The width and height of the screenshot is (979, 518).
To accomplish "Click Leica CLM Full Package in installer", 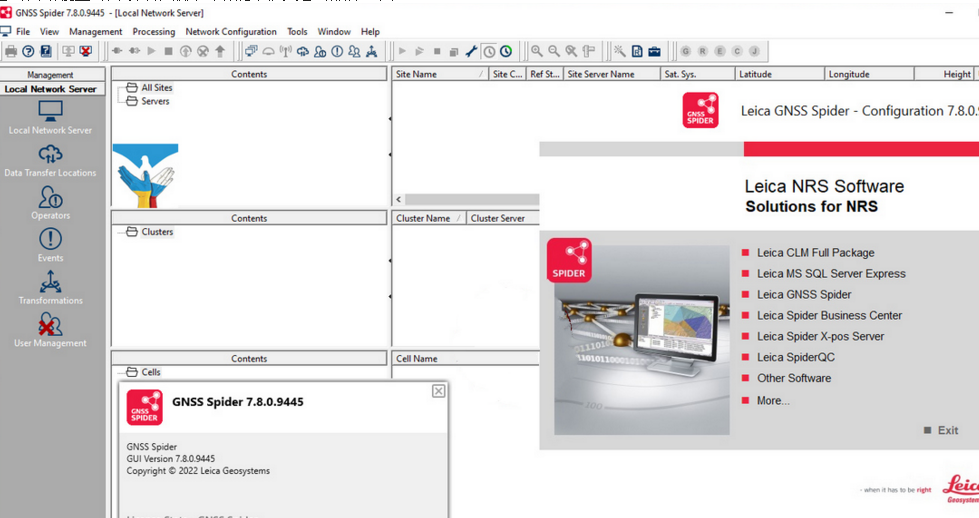I will pyautogui.click(x=815, y=253).
